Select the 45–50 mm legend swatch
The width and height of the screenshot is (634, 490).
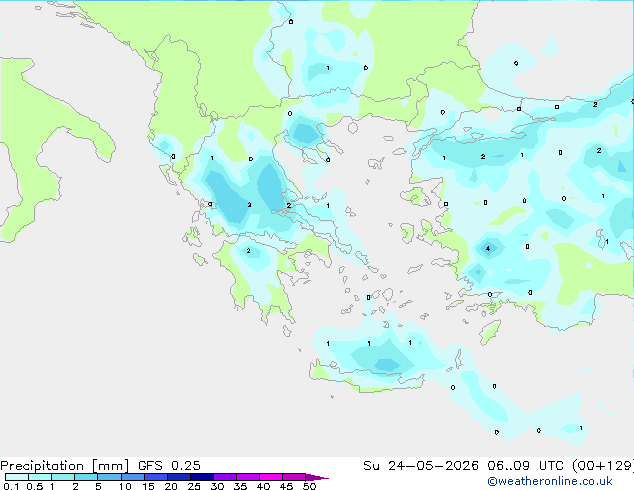pyautogui.click(x=294, y=477)
